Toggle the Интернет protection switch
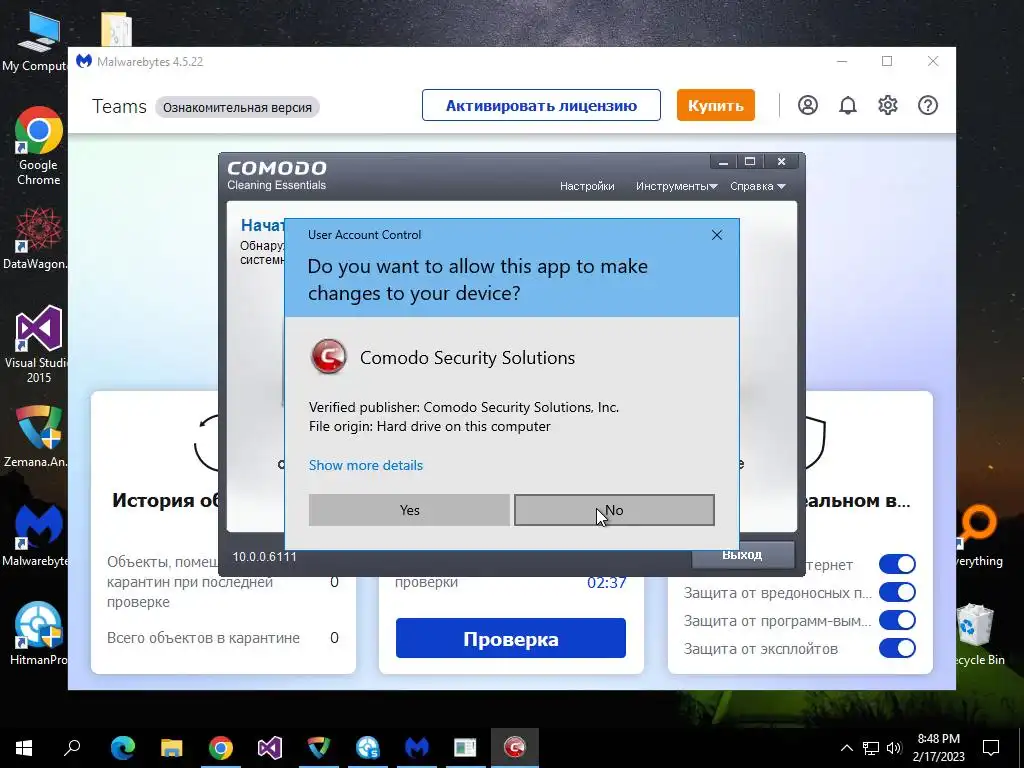The width and height of the screenshot is (1024, 768). click(897, 564)
